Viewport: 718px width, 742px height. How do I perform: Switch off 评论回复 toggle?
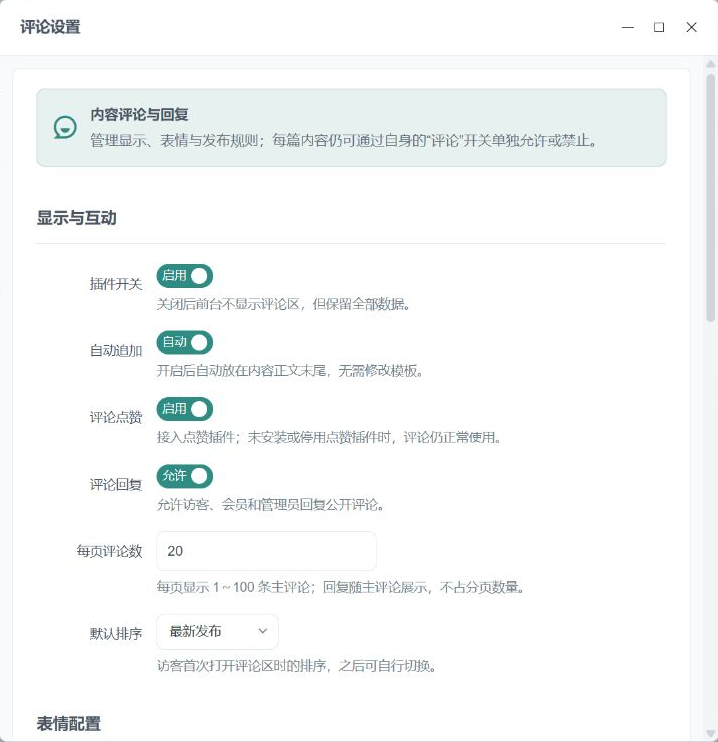[x=185, y=476]
